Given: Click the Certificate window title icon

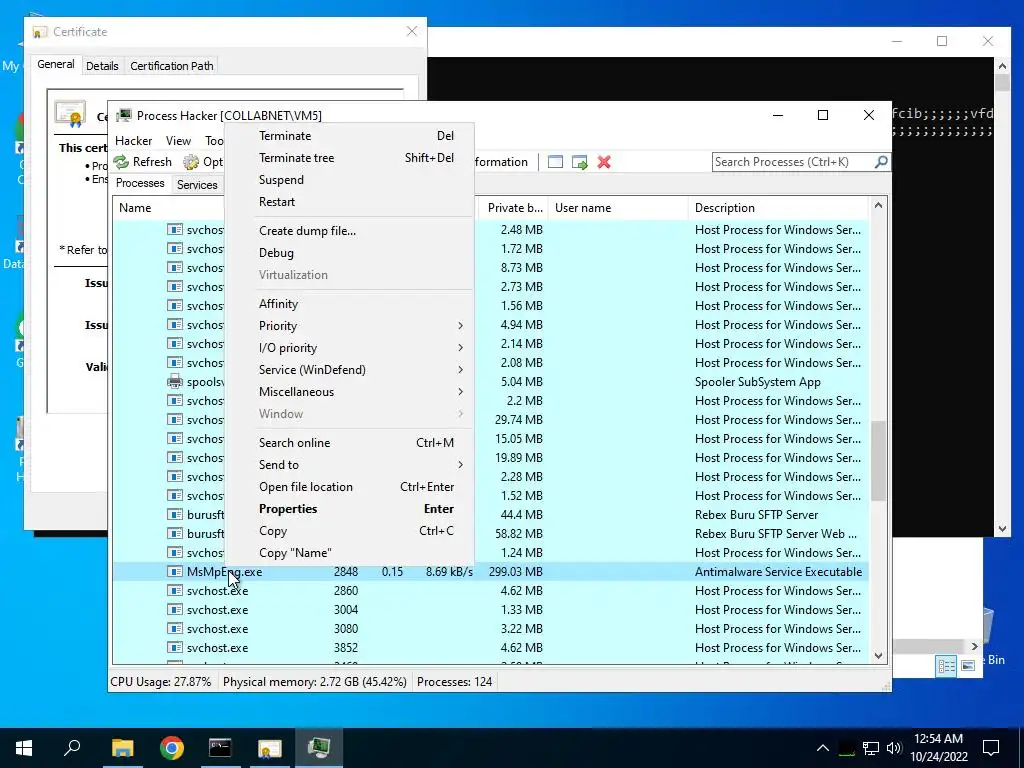Looking at the screenshot, I should click(x=40, y=31).
